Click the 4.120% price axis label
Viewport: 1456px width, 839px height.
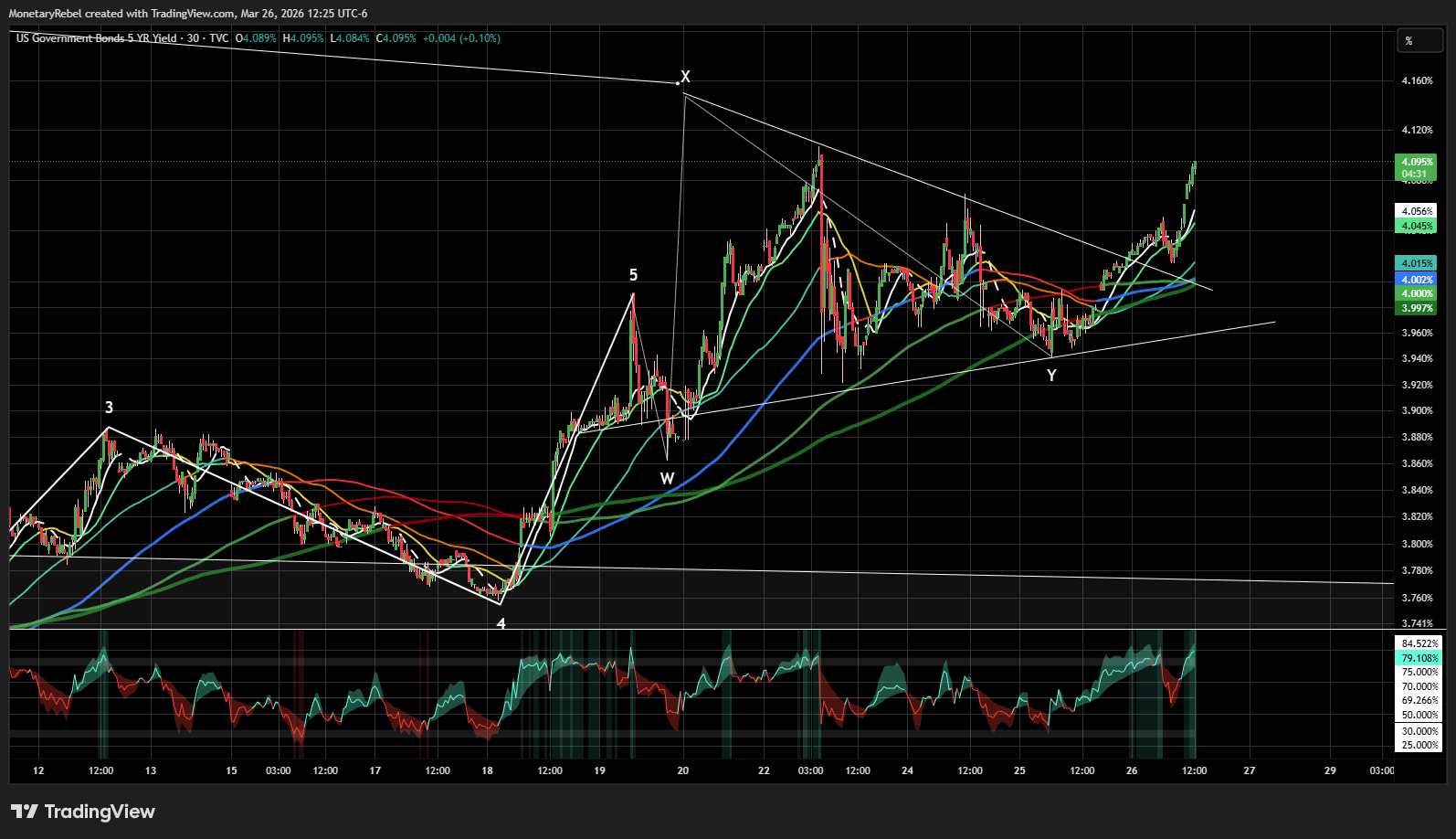pos(1417,130)
